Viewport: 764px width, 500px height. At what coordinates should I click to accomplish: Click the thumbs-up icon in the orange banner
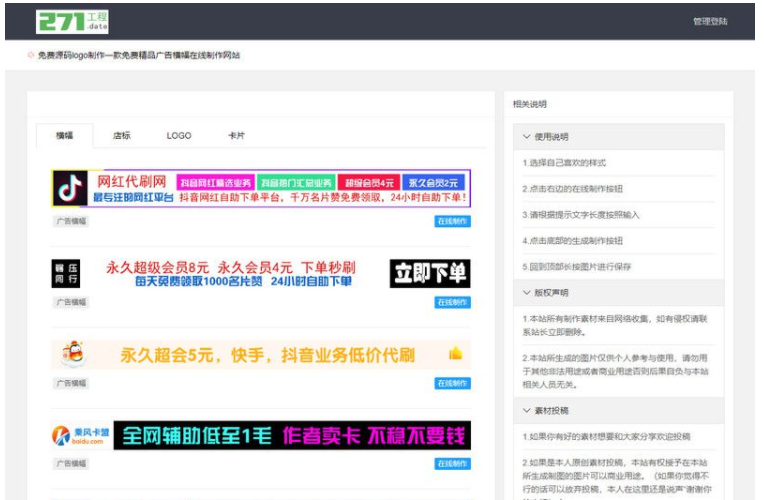[455, 353]
